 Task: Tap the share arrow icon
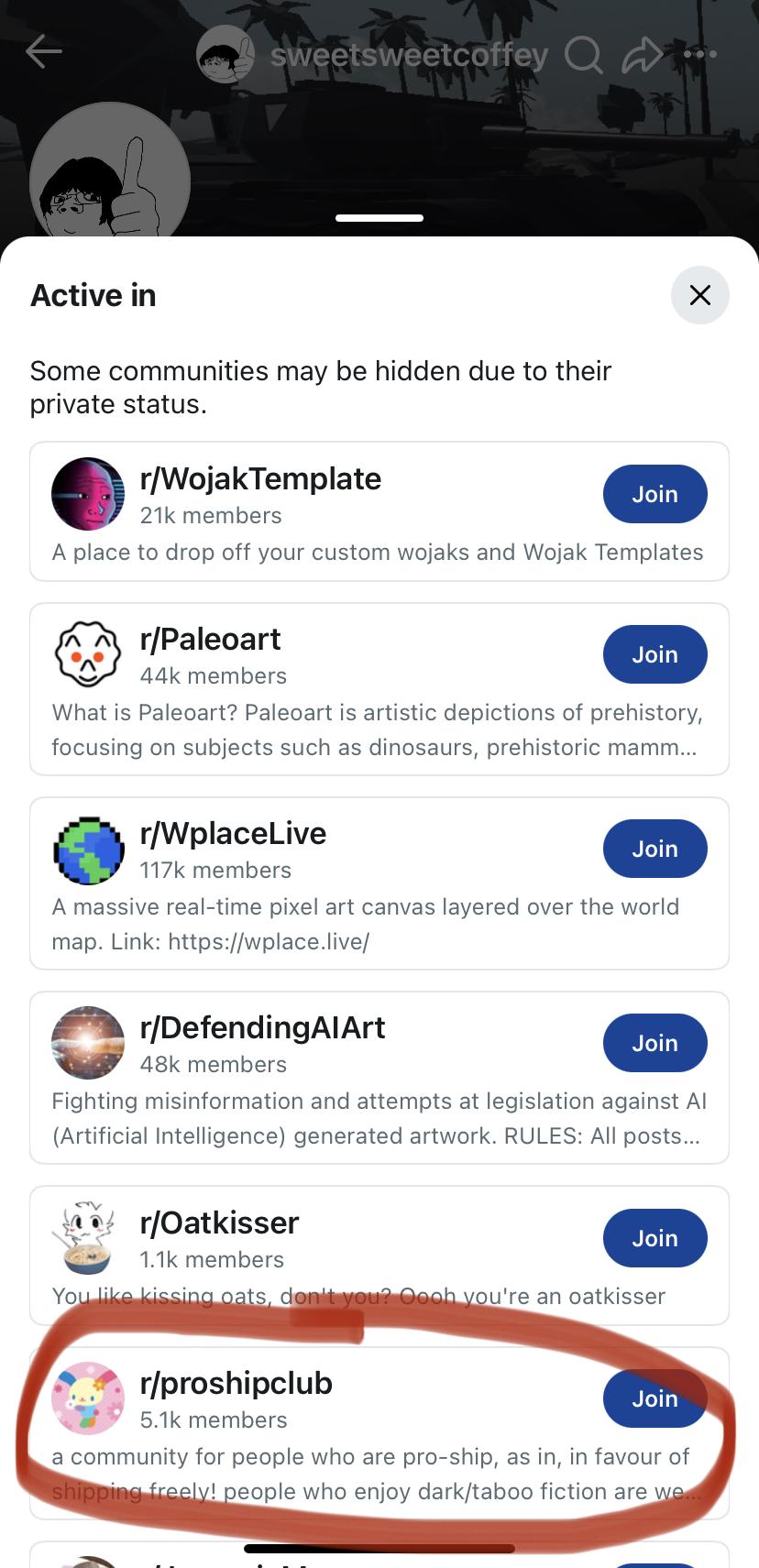pos(642,55)
